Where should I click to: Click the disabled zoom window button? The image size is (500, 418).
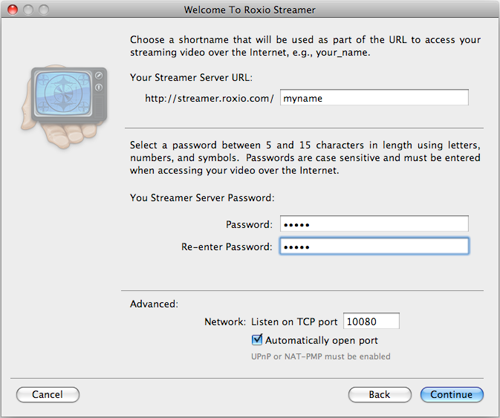tap(44, 10)
